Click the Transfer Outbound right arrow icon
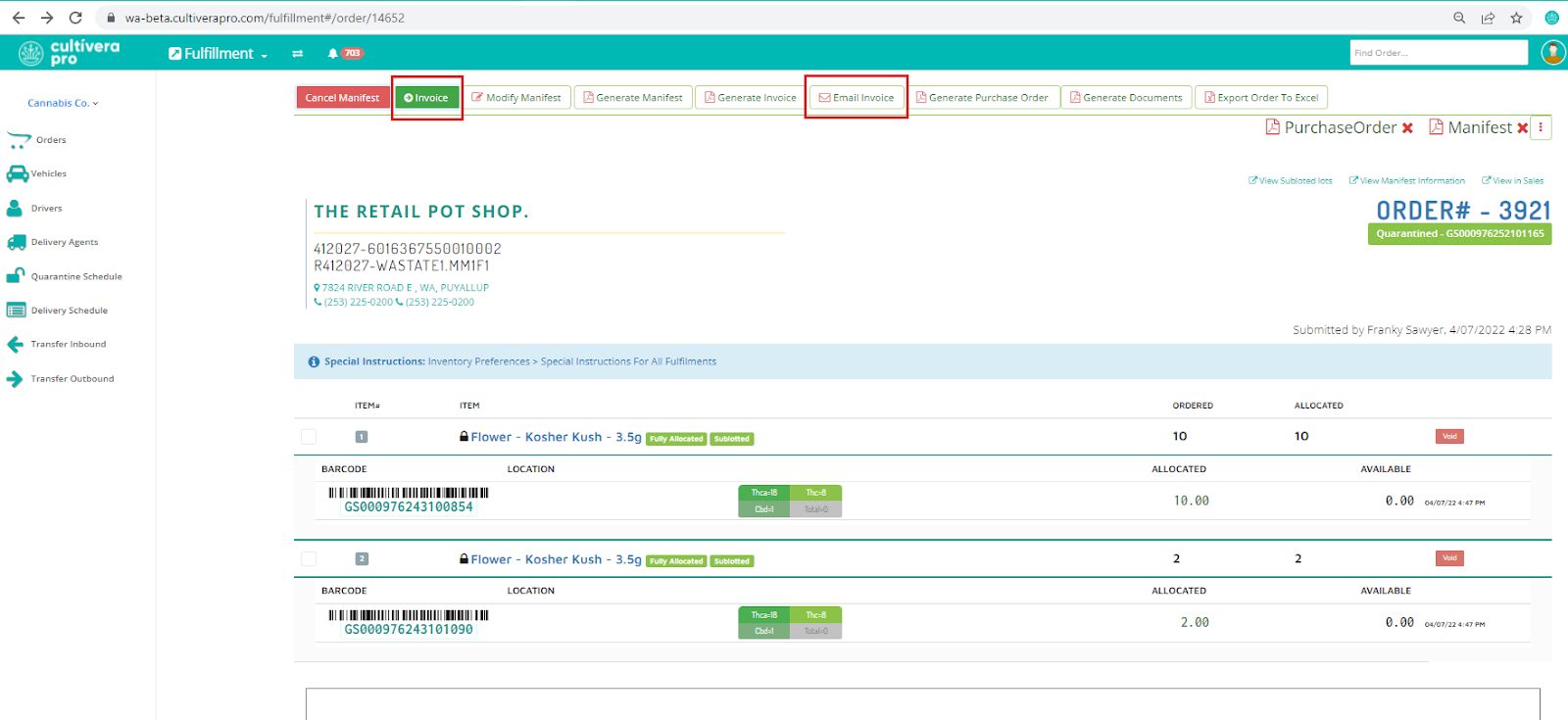Viewport: 1568px width, 720px height. pos(15,379)
